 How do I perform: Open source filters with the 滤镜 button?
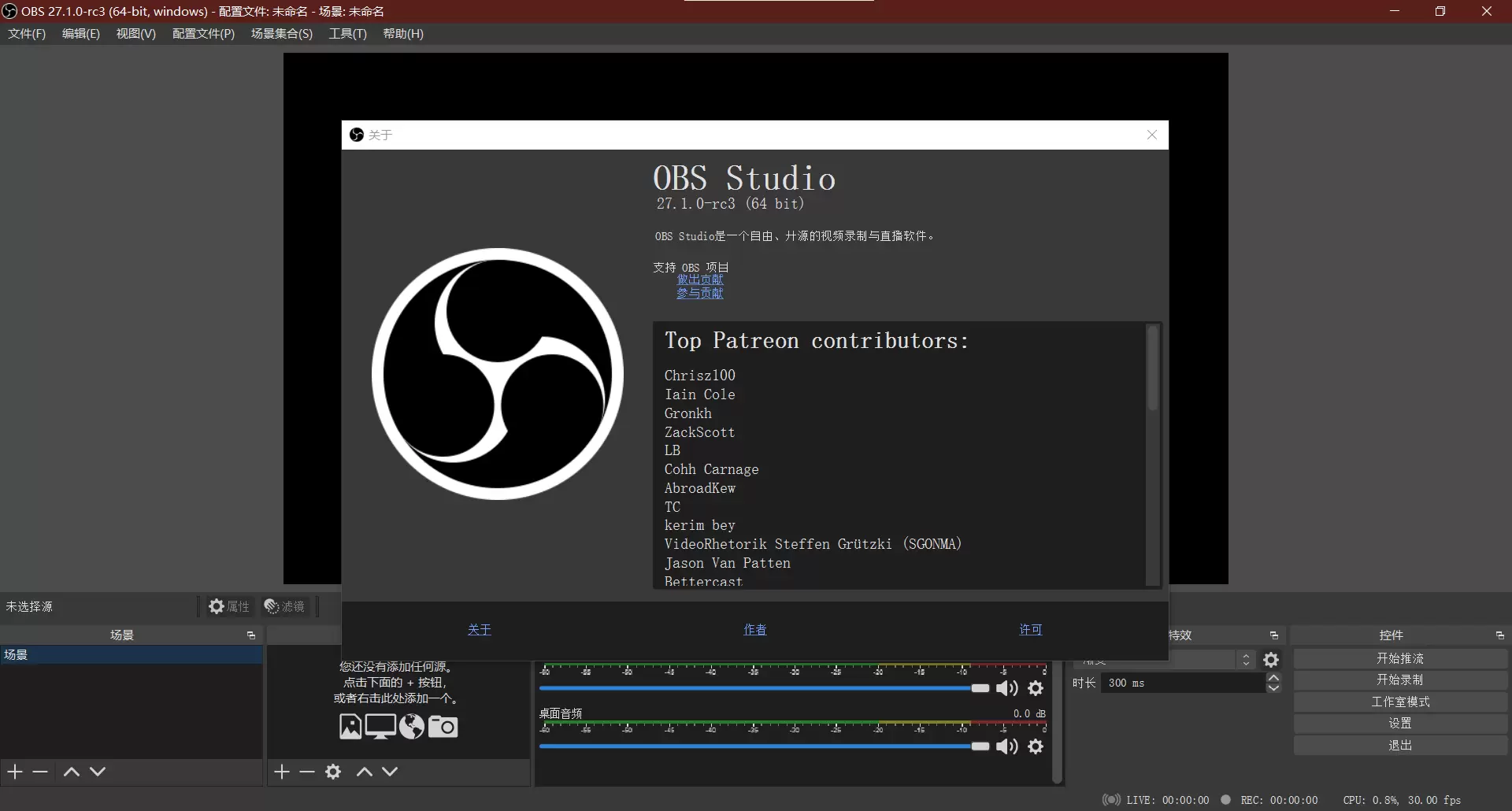pyautogui.click(x=284, y=606)
